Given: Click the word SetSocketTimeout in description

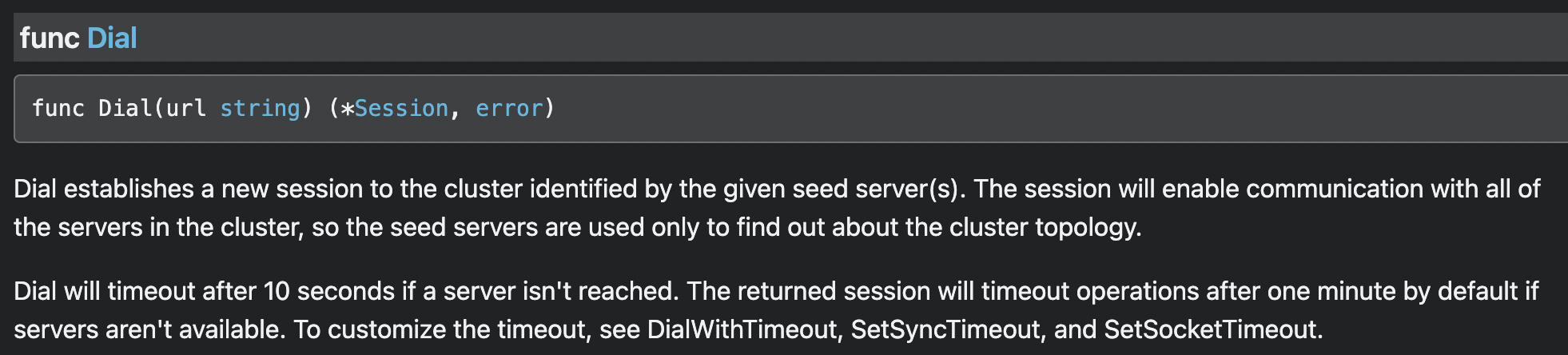Looking at the screenshot, I should point(1210,329).
